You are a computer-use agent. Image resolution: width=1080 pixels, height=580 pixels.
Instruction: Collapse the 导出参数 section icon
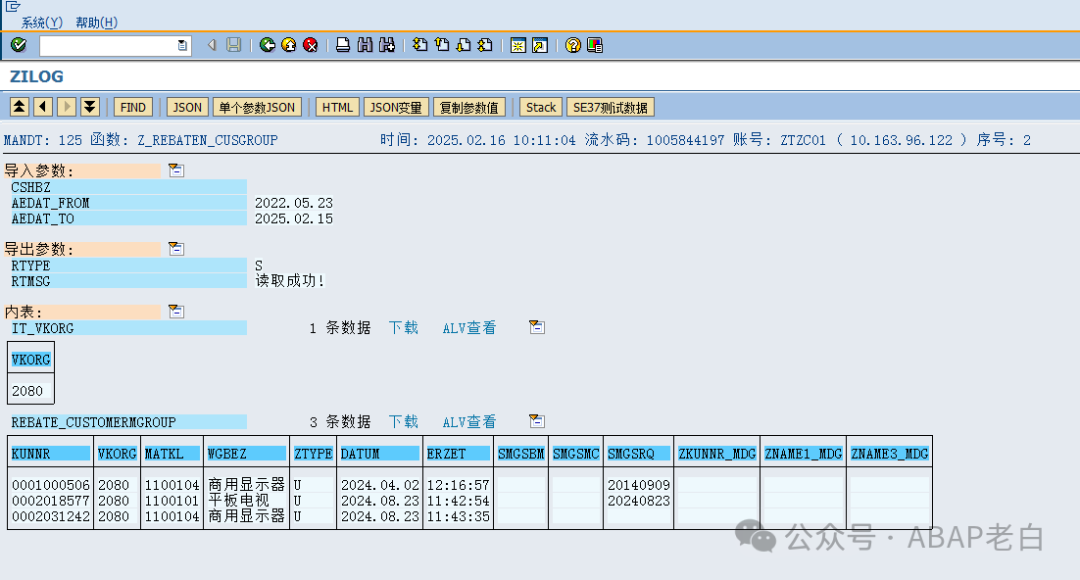tap(176, 249)
